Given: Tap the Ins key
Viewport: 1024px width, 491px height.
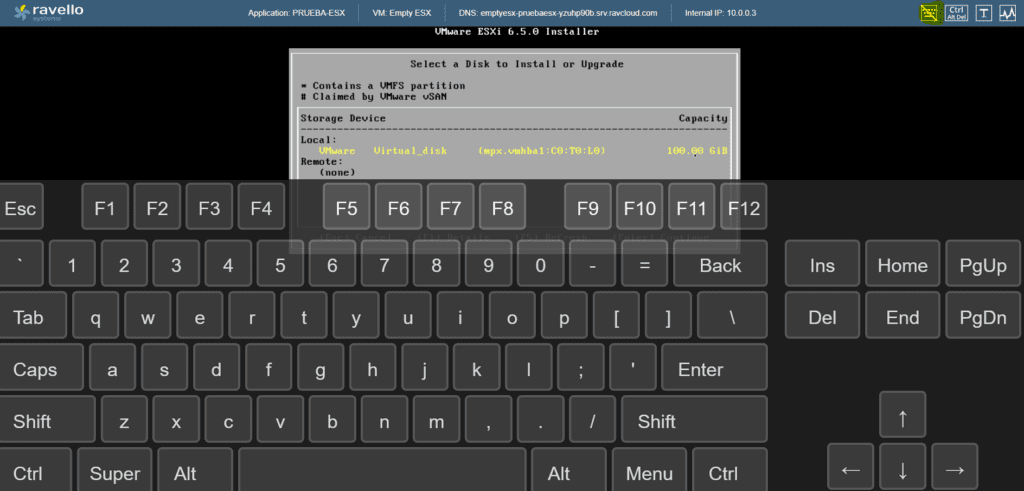Looking at the screenshot, I should coord(822,263).
